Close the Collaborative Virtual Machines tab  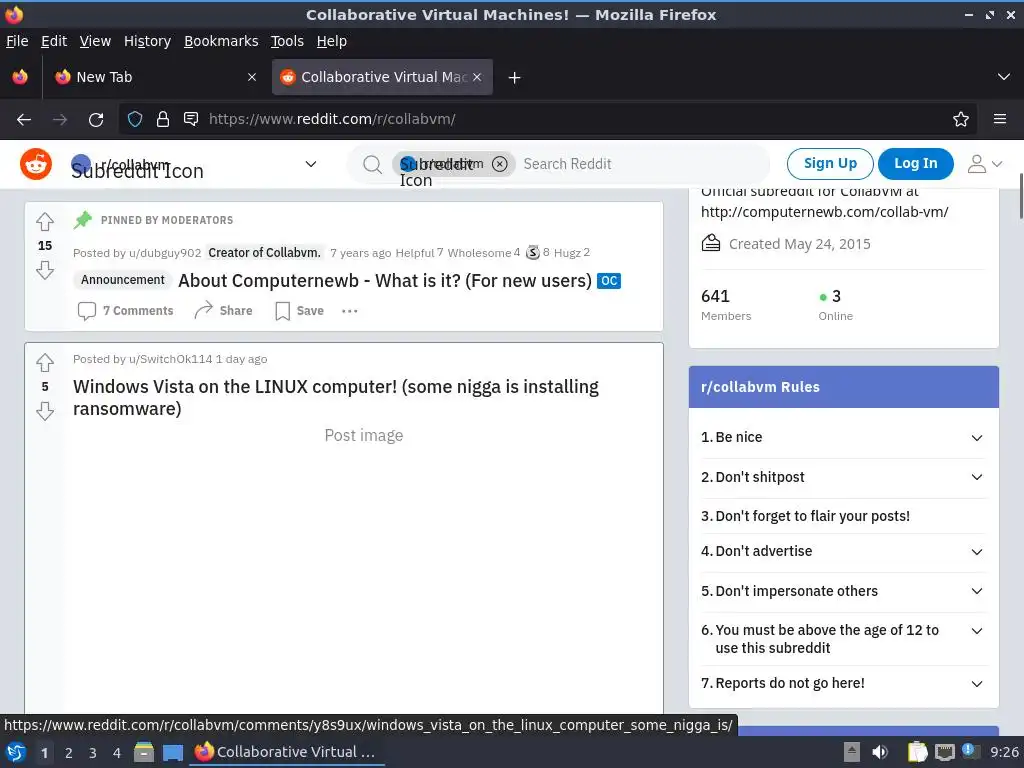[x=477, y=77]
